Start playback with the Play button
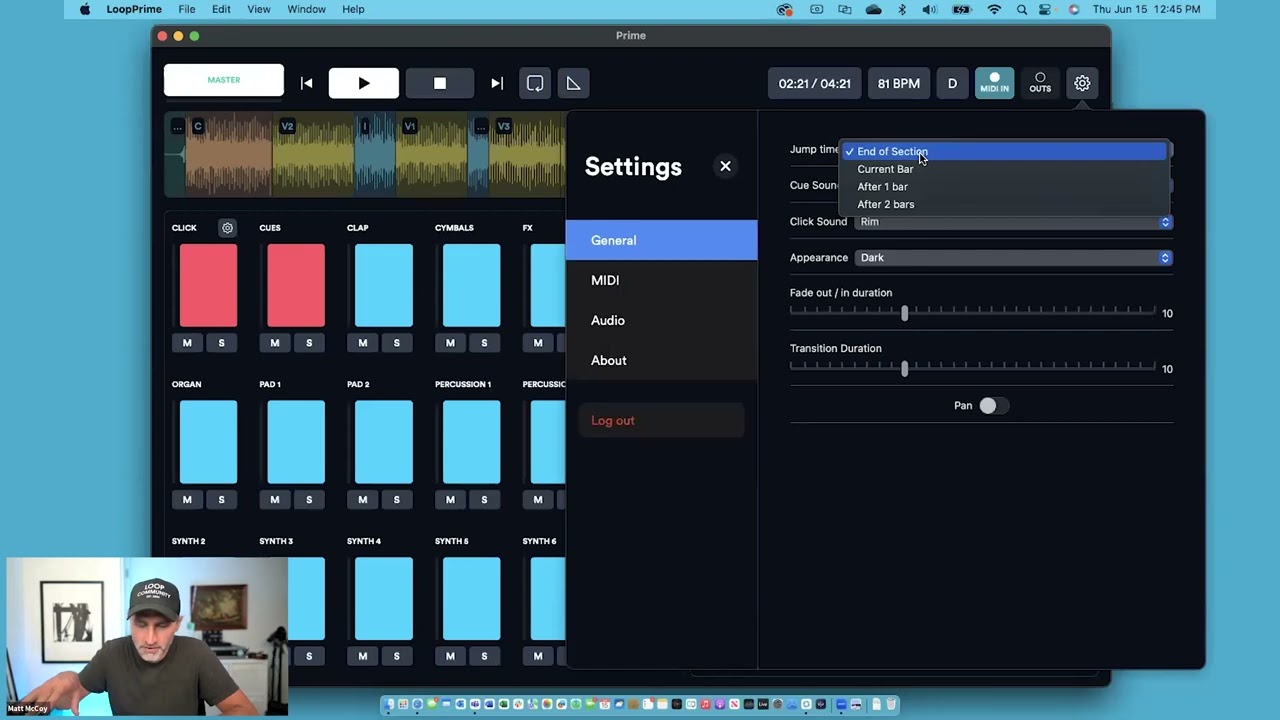The width and height of the screenshot is (1280, 720). (364, 83)
